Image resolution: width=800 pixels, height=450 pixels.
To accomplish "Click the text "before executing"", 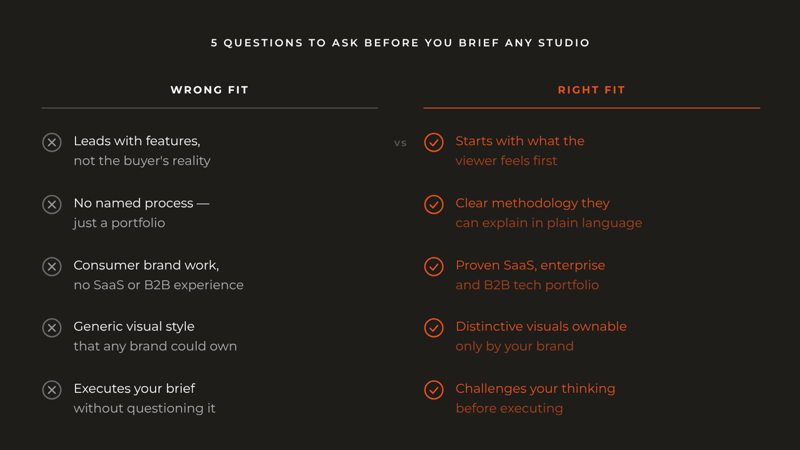I will [x=509, y=408].
